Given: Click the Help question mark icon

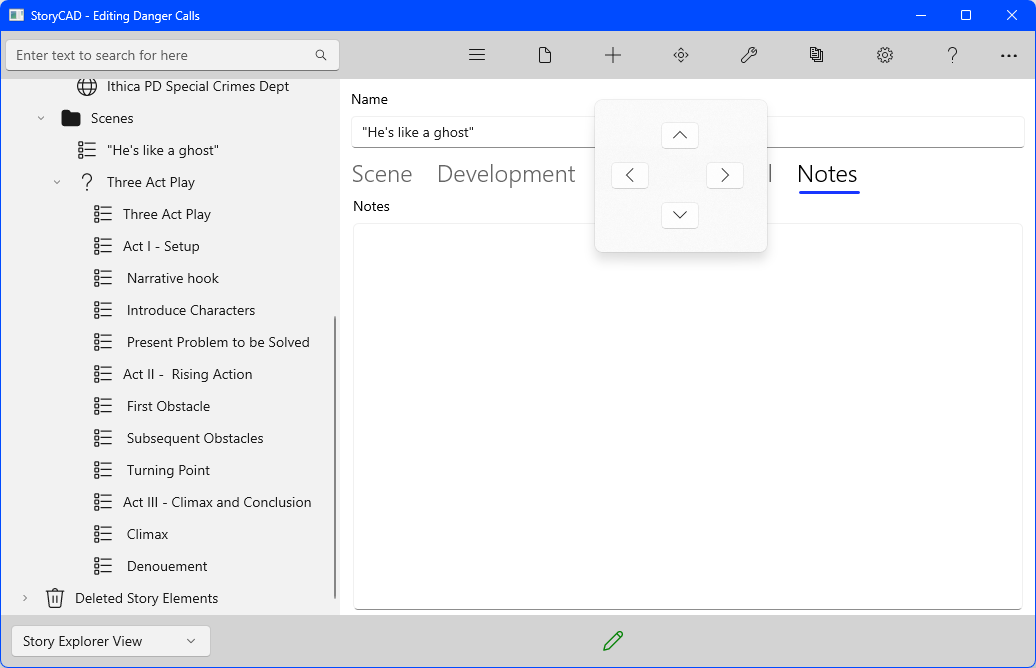Looking at the screenshot, I should [x=953, y=55].
